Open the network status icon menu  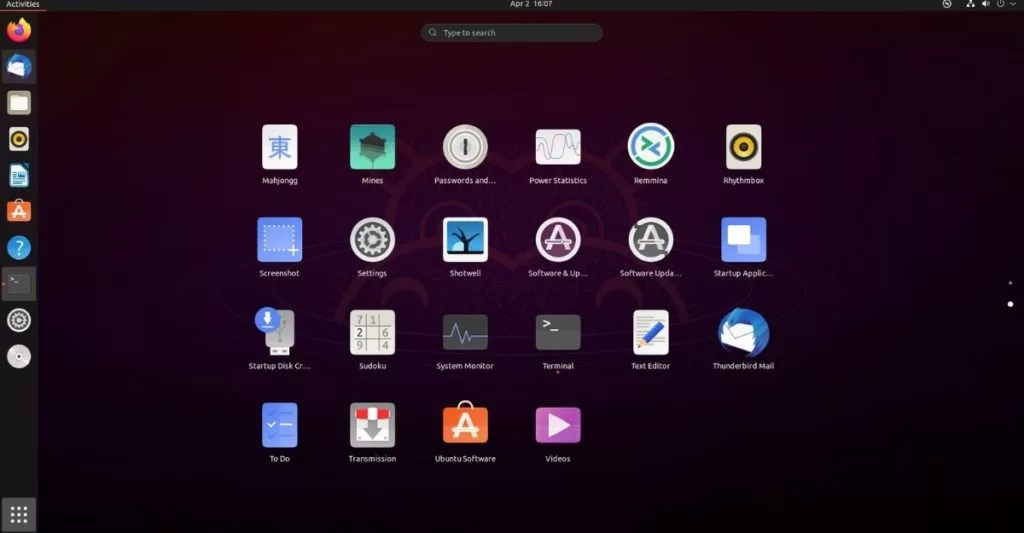point(970,4)
